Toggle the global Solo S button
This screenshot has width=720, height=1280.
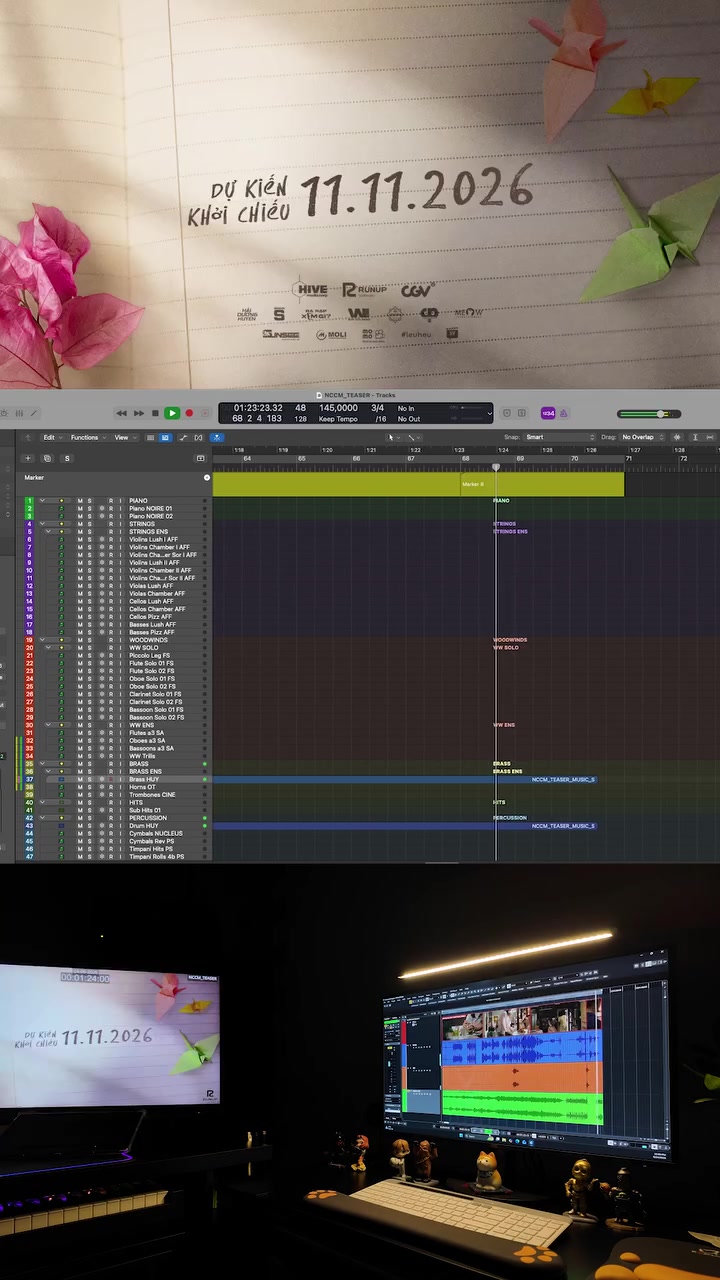click(x=67, y=458)
